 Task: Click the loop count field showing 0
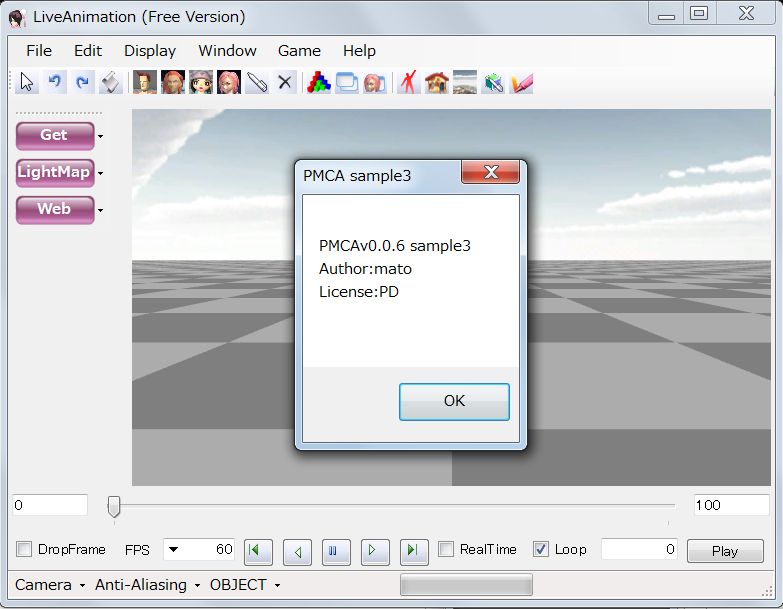639,549
